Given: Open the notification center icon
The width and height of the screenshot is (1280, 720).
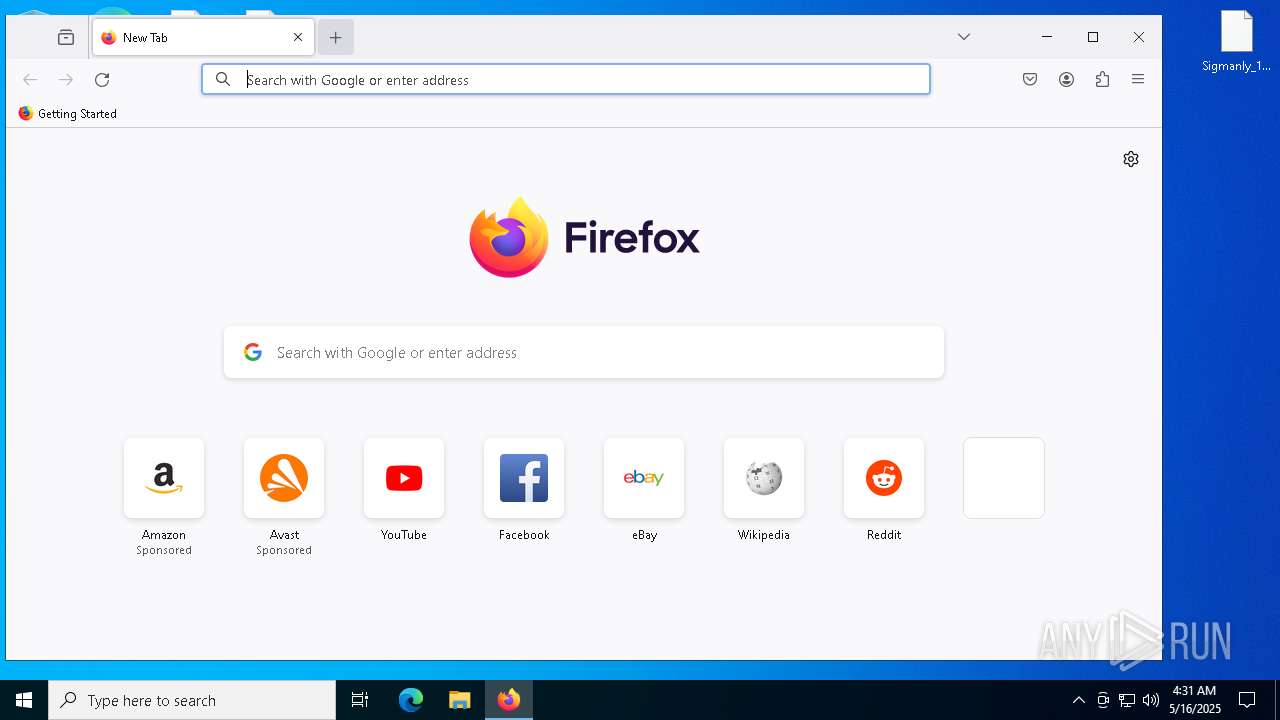Looking at the screenshot, I should (1247, 700).
